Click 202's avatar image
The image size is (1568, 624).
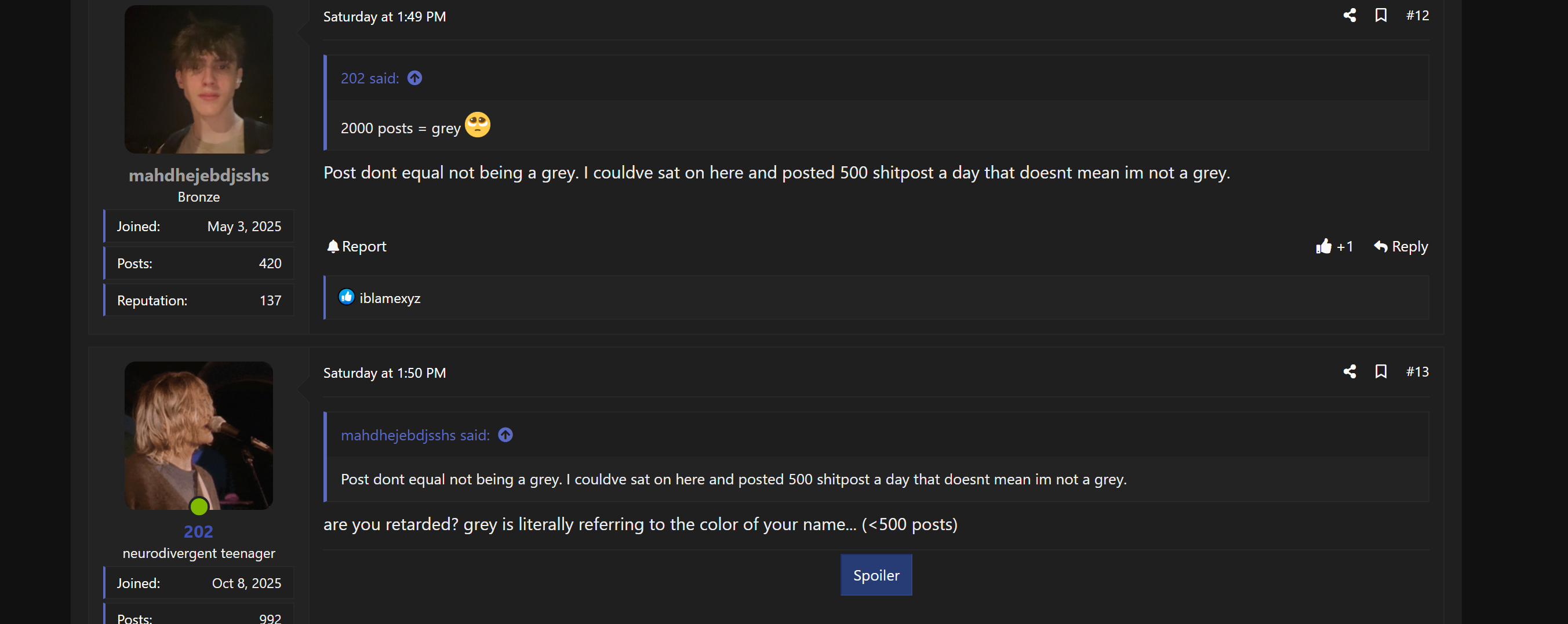198,436
